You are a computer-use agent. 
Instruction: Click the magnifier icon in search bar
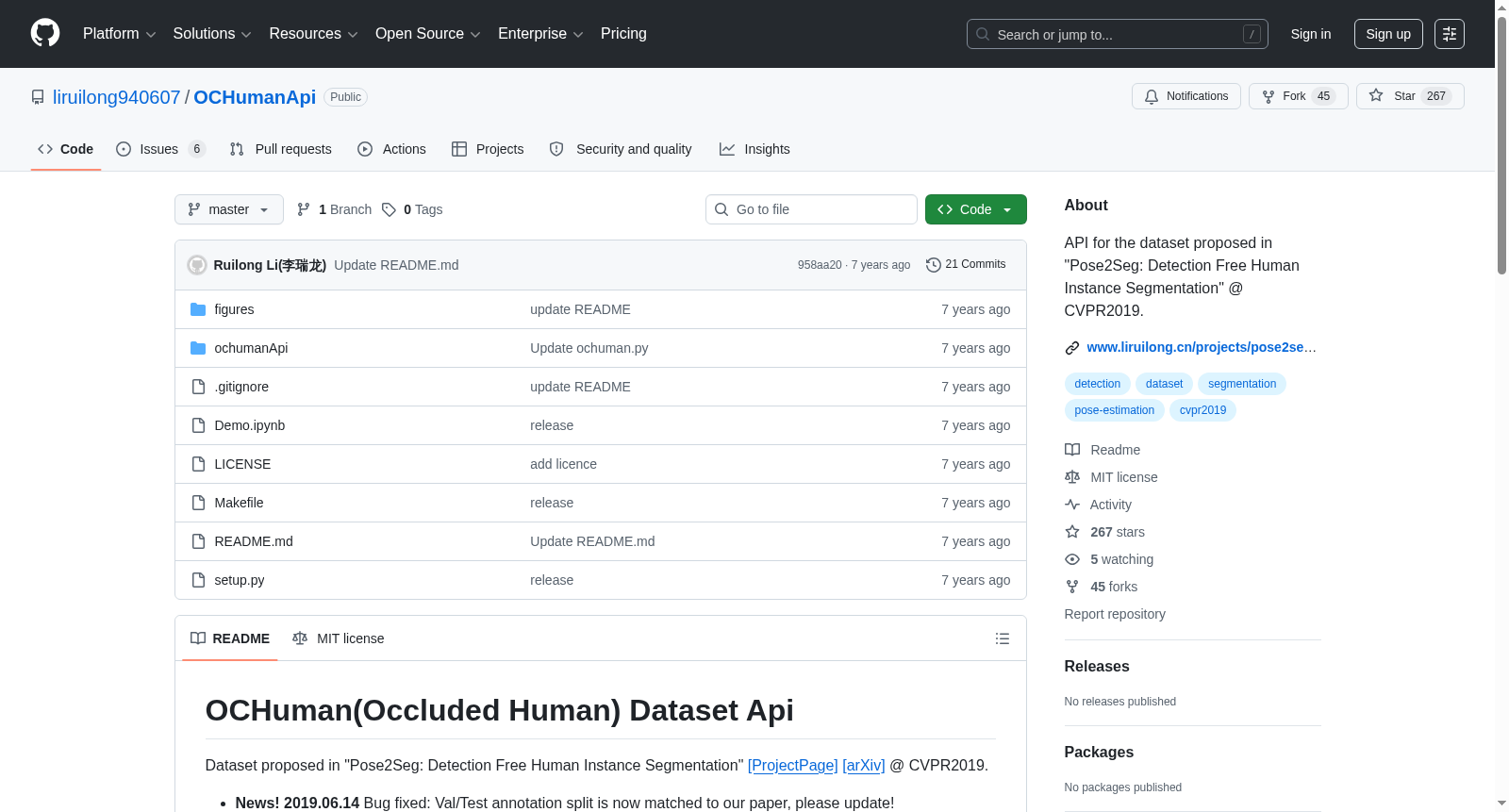pos(983,34)
